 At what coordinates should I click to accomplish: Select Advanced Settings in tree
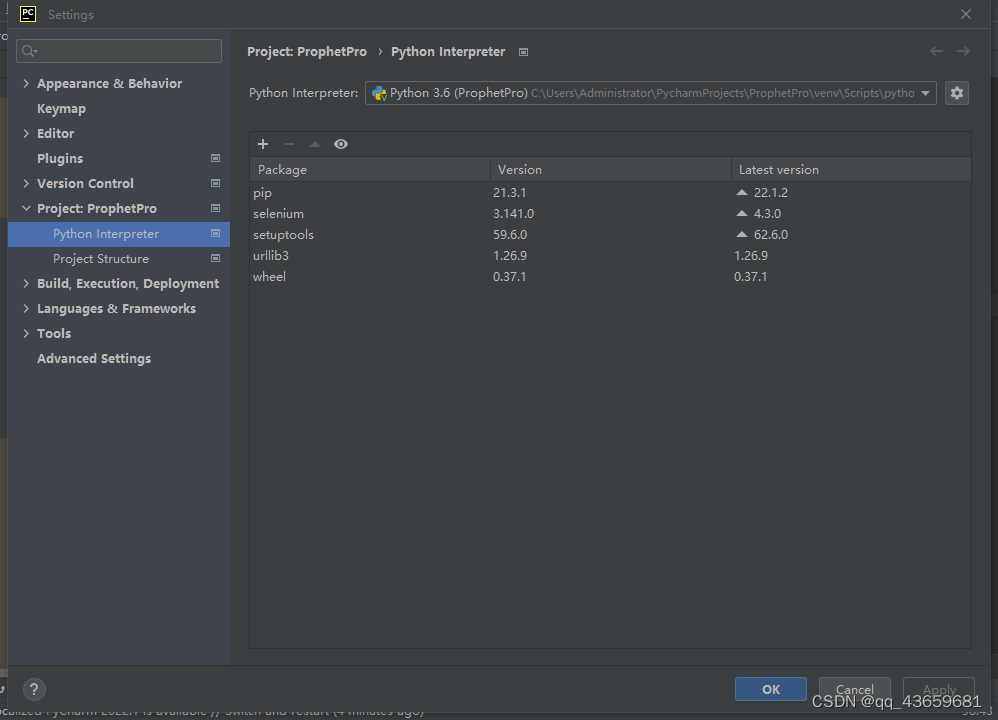tap(94, 358)
